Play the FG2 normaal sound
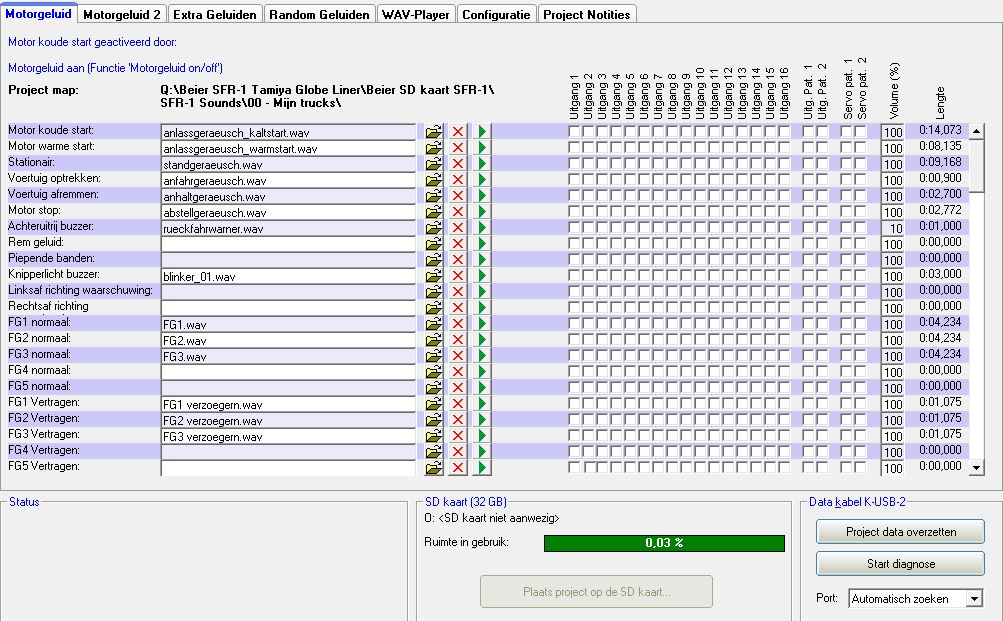 (x=482, y=340)
